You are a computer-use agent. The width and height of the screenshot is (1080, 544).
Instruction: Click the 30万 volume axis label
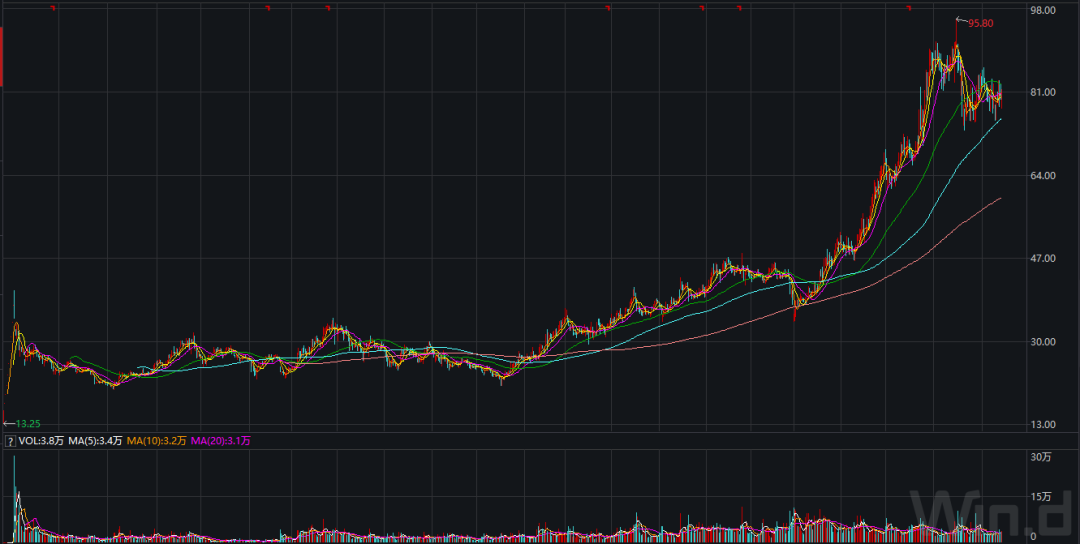[1040, 457]
